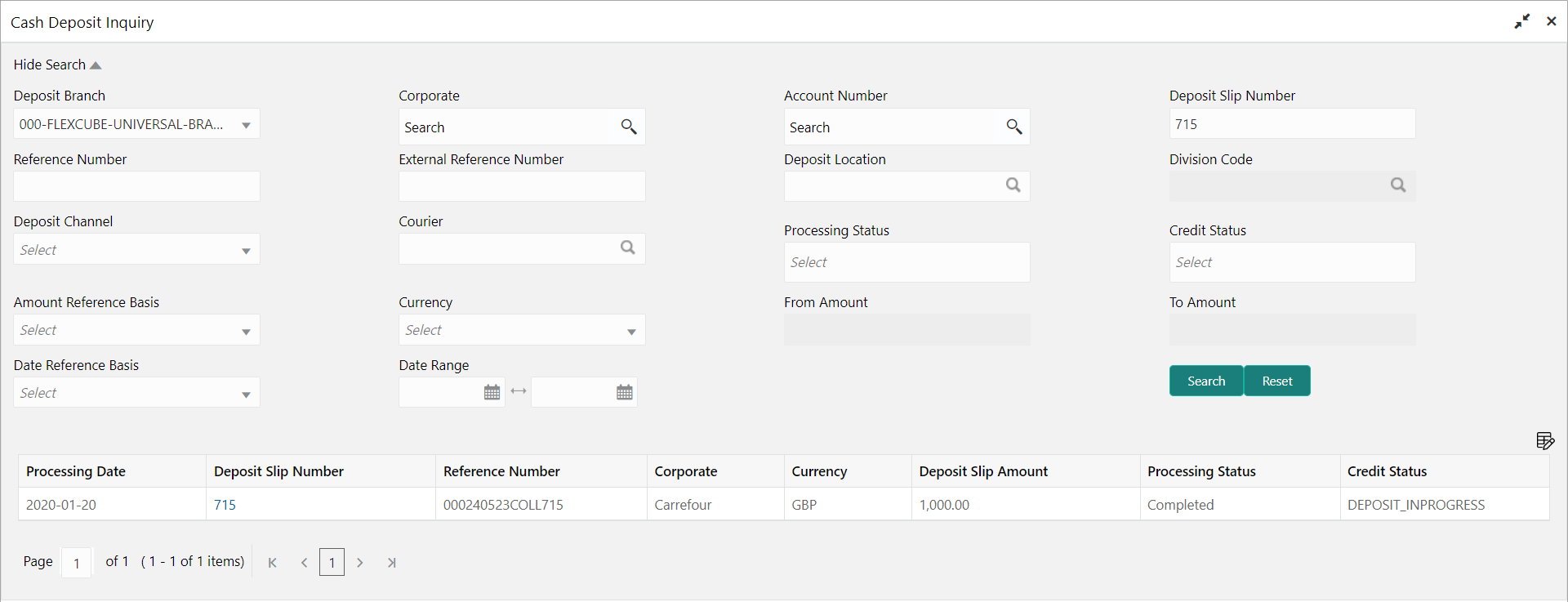The width and height of the screenshot is (1568, 602).
Task: Open Division Code lookup magnifier
Action: coord(1398,185)
